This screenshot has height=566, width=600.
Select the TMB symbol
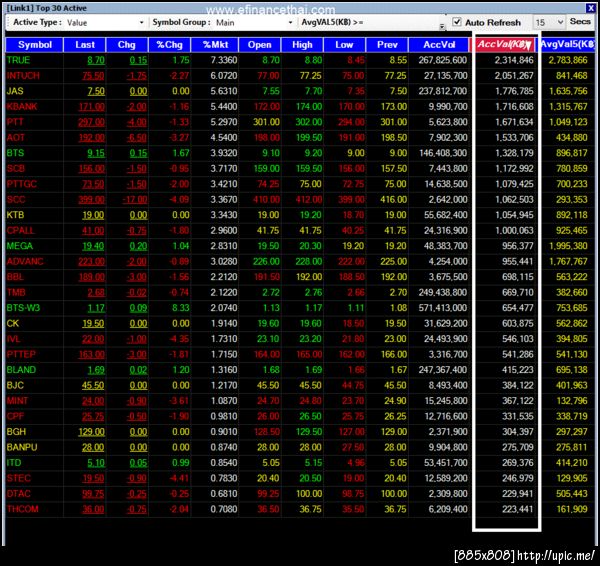click(16, 292)
